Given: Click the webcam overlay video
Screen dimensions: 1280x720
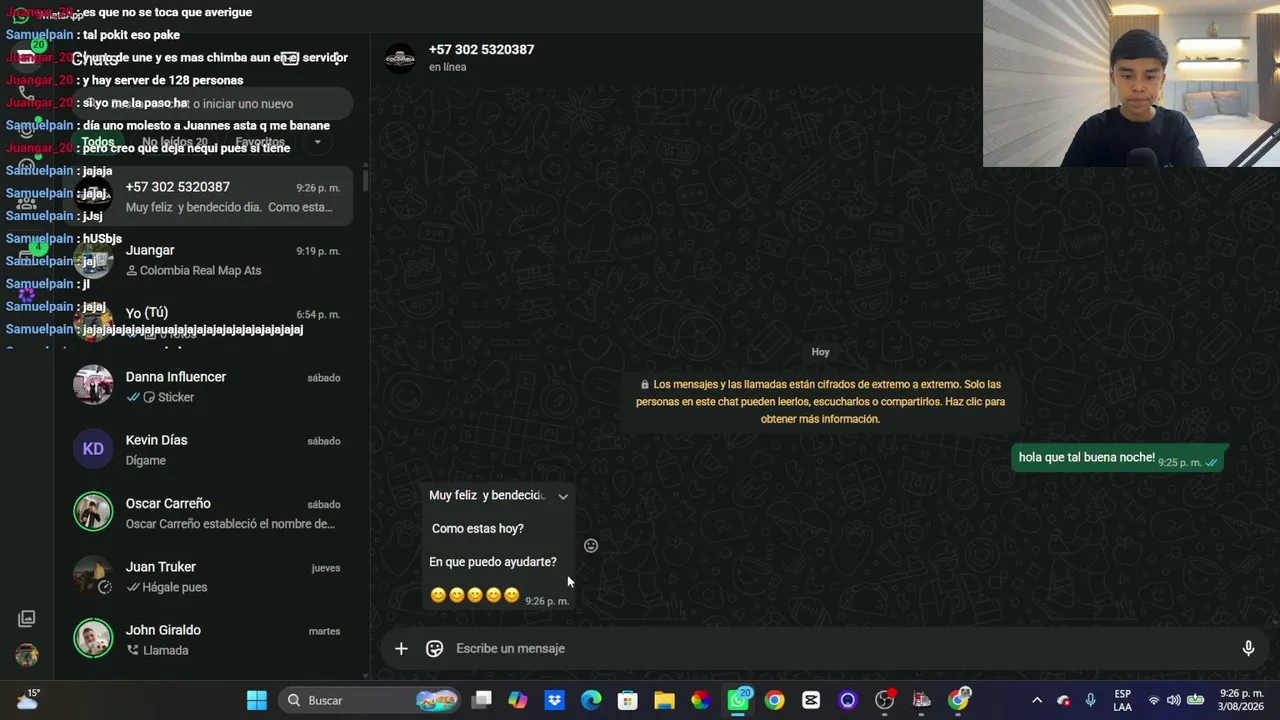Looking at the screenshot, I should pyautogui.click(x=1131, y=83).
